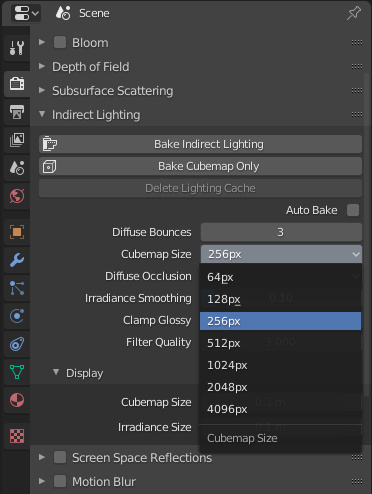Expand the Motion Blur panel
Image resolution: width=372 pixels, height=494 pixels.
click(42, 481)
